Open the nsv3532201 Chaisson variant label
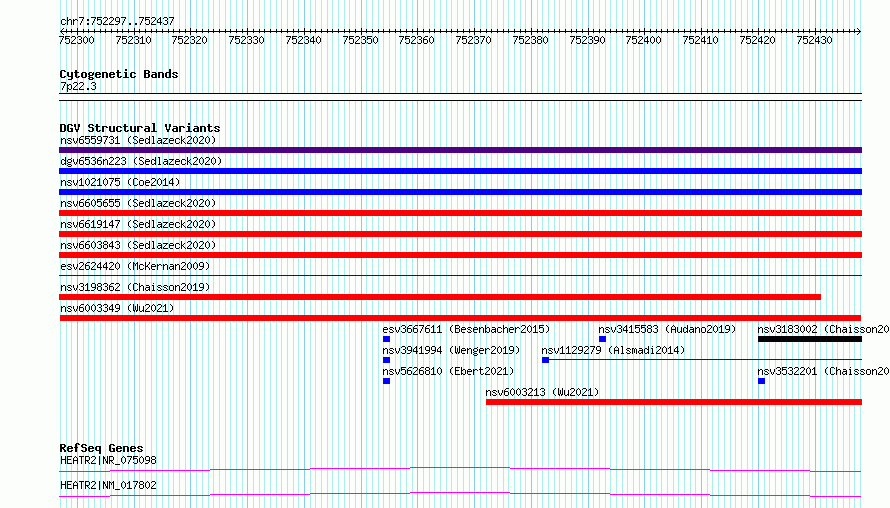This screenshot has height=508, width=890. [823, 371]
